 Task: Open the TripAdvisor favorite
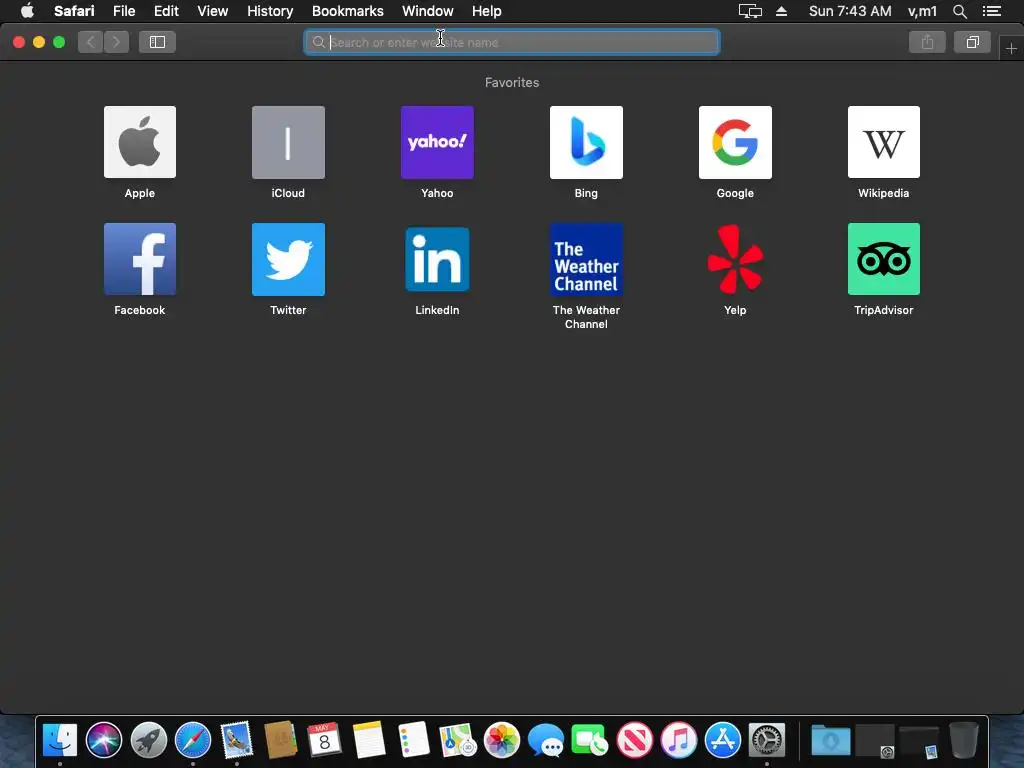tap(884, 259)
